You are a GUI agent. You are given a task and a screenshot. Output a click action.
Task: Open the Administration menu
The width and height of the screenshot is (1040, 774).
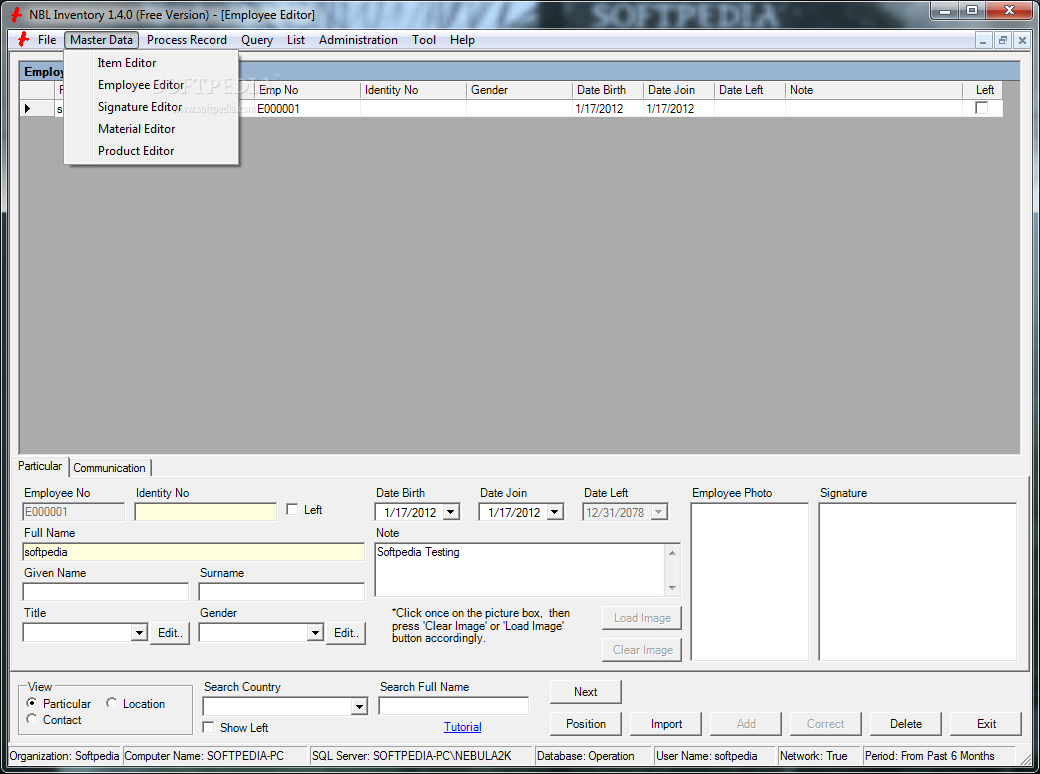click(358, 40)
